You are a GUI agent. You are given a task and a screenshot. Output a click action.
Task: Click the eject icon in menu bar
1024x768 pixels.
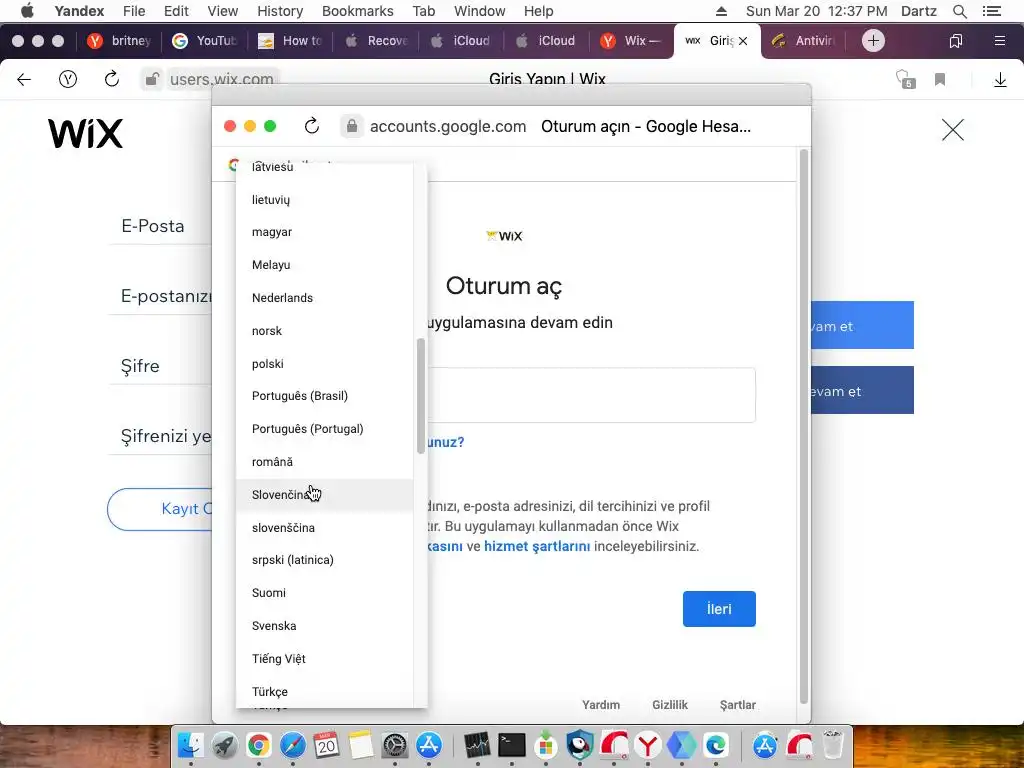point(721,11)
